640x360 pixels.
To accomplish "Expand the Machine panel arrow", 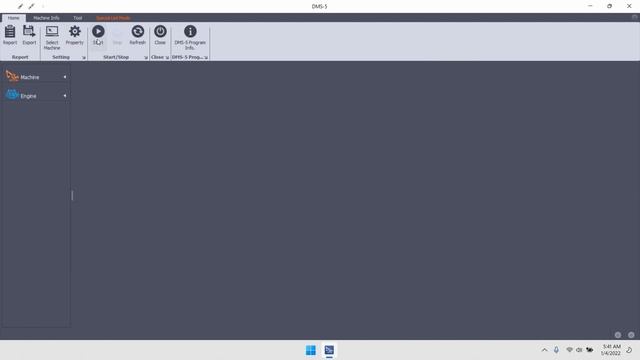I will [65, 77].
